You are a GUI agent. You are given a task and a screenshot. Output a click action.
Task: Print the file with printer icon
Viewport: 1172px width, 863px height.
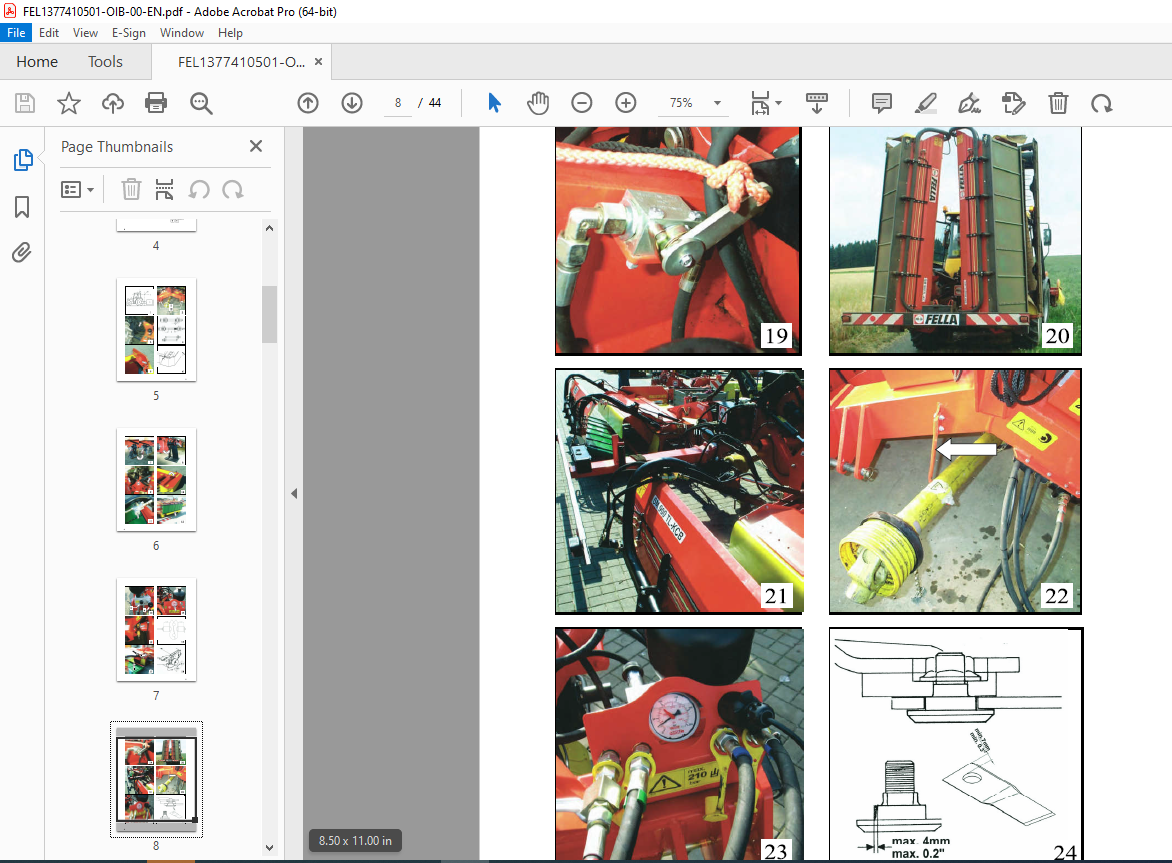point(156,102)
